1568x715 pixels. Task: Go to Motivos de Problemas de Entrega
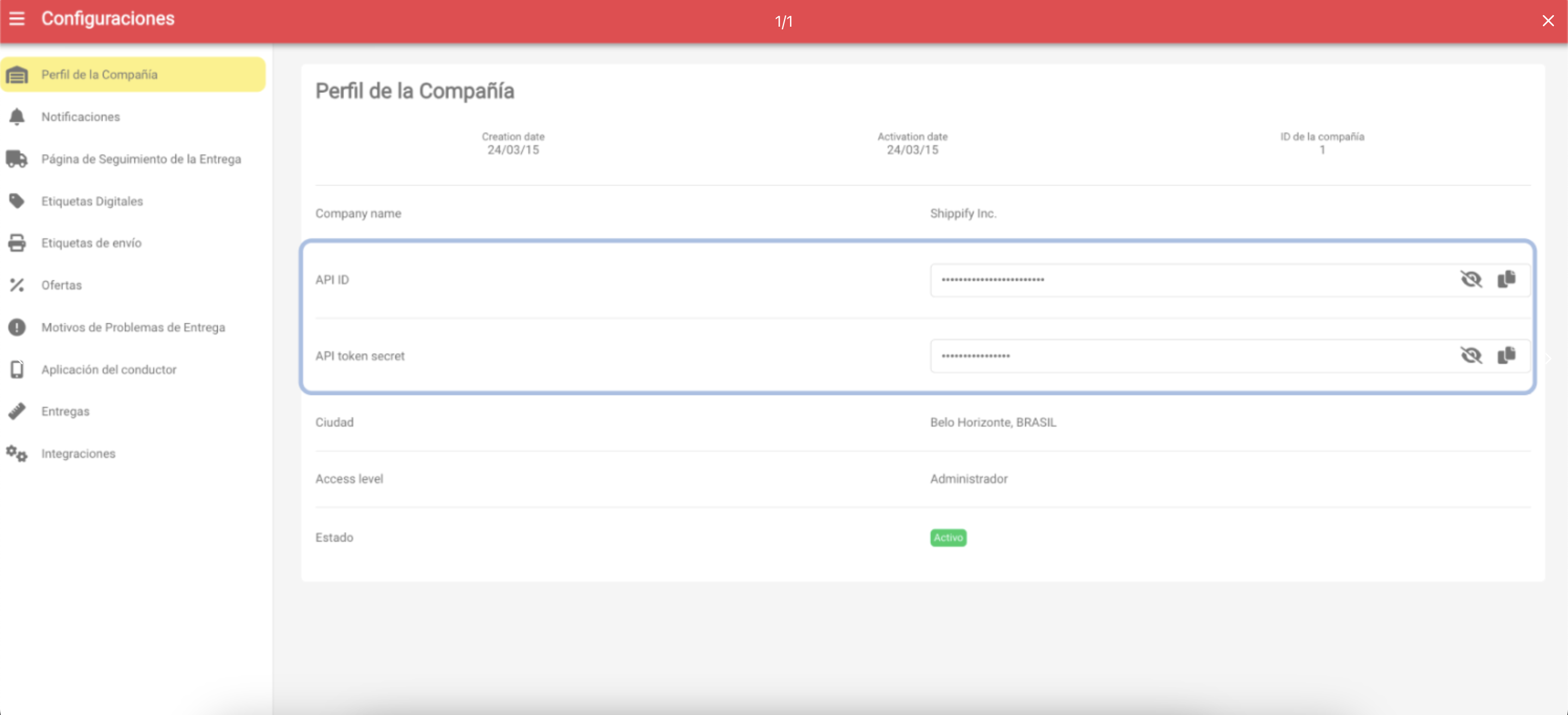click(133, 328)
